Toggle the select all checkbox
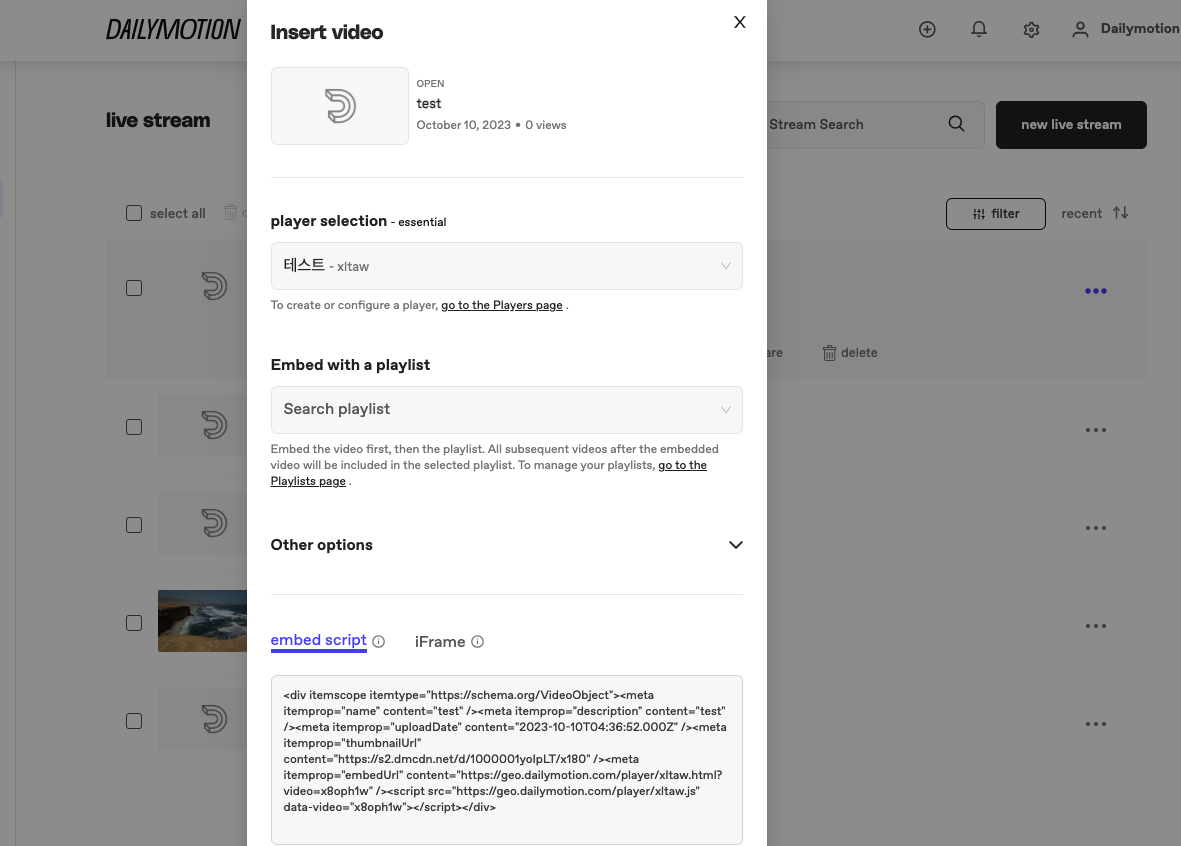 134,212
